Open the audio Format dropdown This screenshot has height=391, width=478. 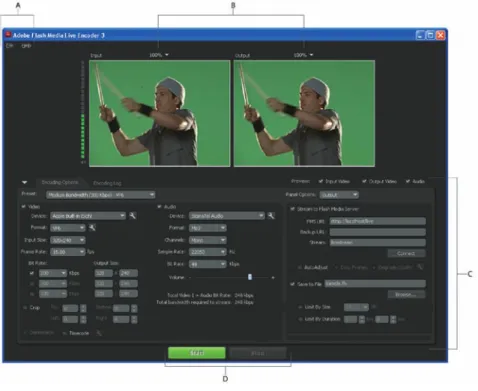point(208,228)
